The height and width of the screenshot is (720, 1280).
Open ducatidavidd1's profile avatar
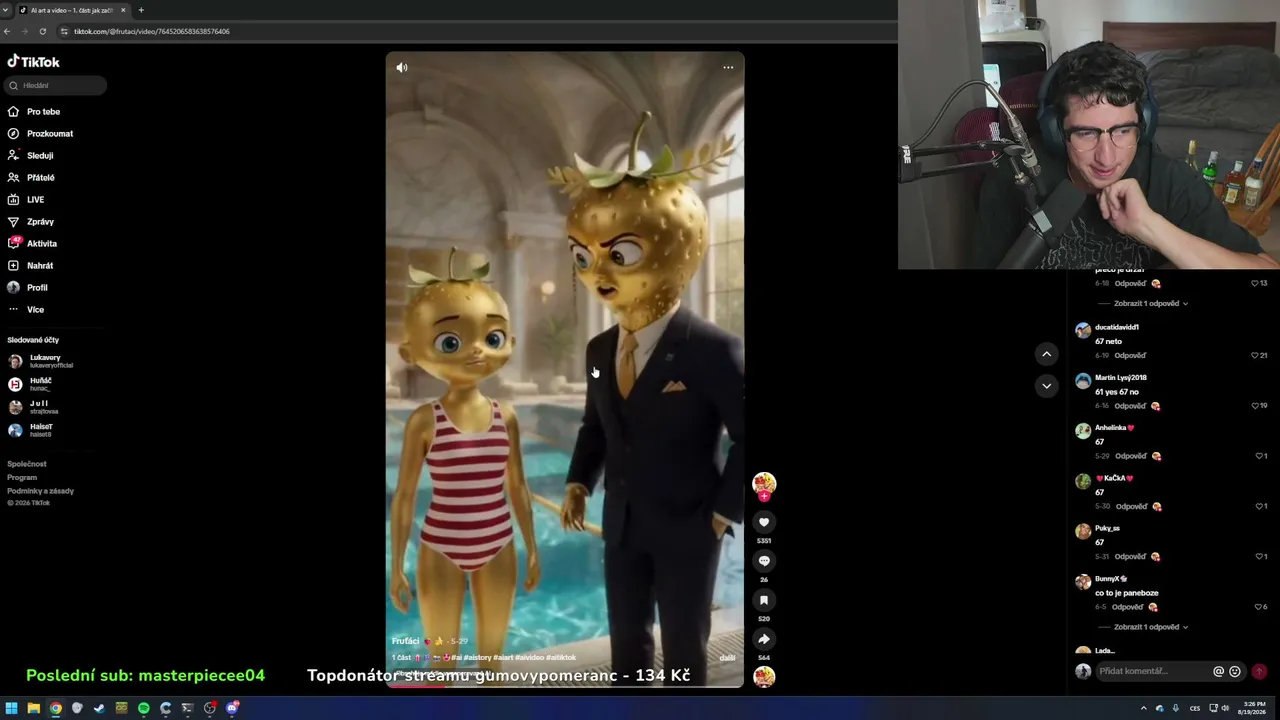pyautogui.click(x=1083, y=330)
